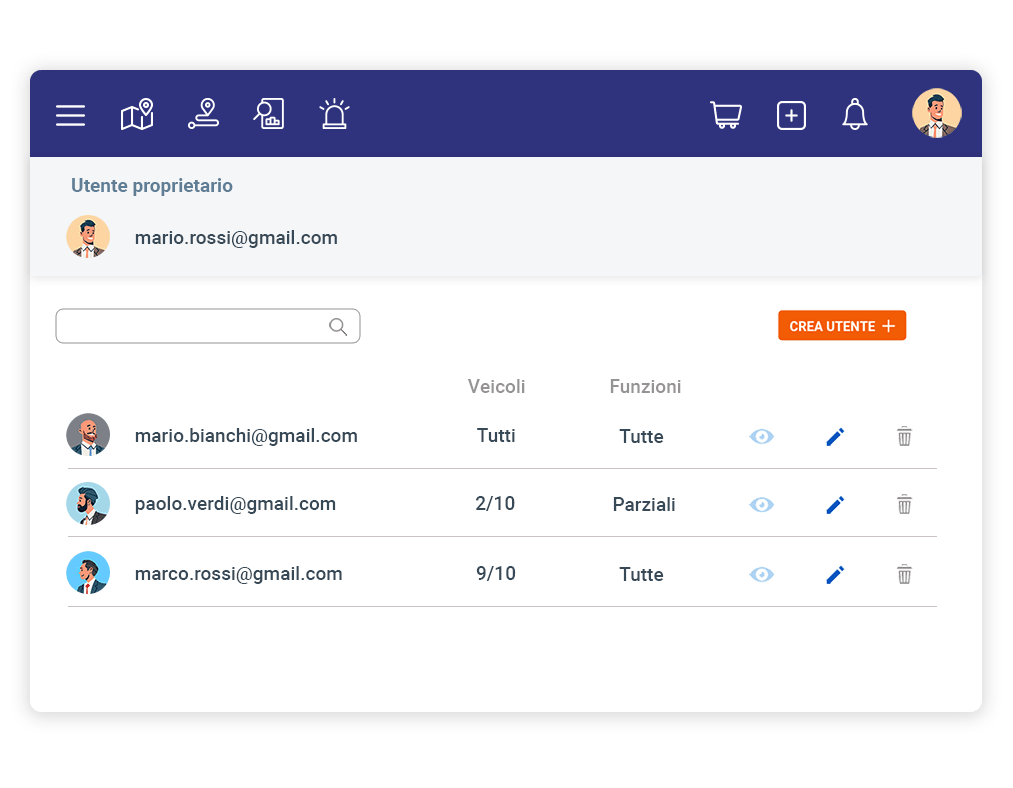Delete user mario.bianchi@gmail.com
Viewport: 1013px width, 788px height.
(904, 436)
